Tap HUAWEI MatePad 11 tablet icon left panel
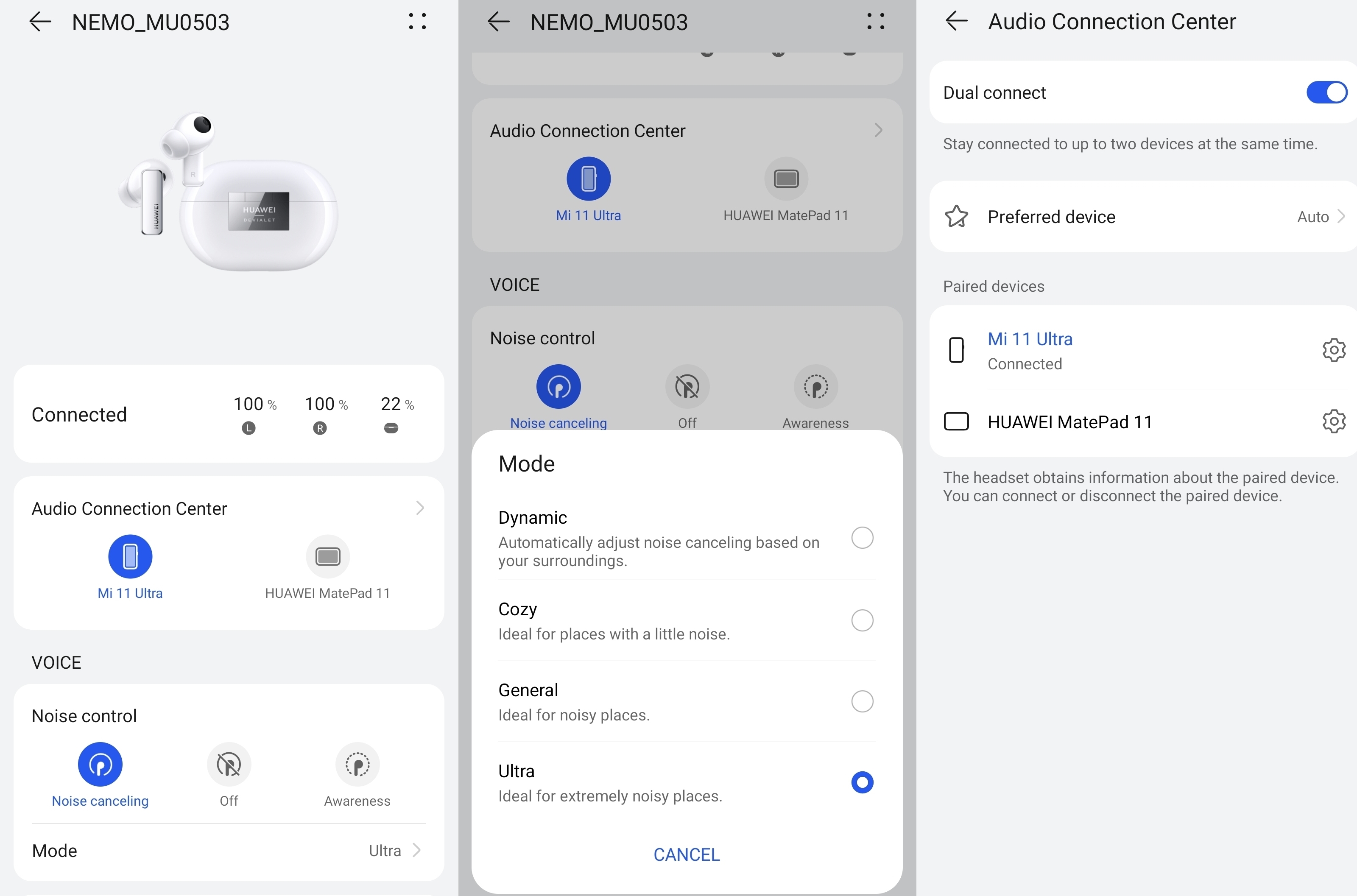Viewport: 1357px width, 896px height. coord(327,556)
